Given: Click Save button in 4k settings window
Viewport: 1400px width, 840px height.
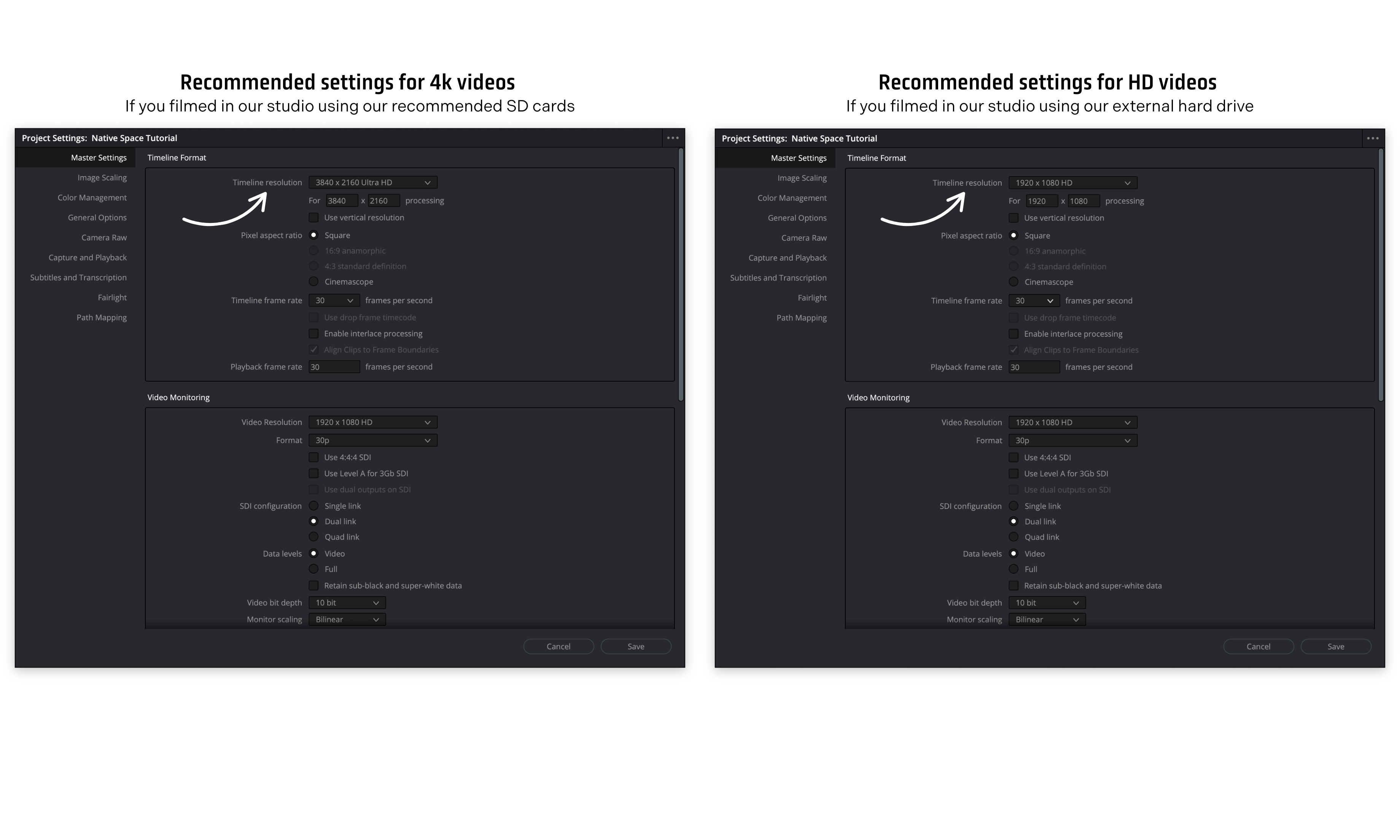Looking at the screenshot, I should [636, 646].
